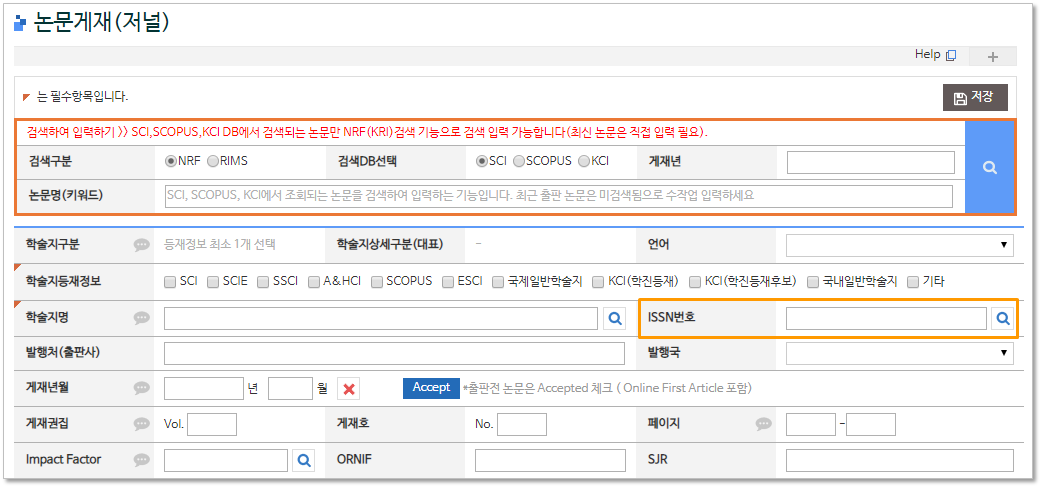1042x488 pixels.
Task: Expand the 발행국 dropdown list
Action: 899,353
